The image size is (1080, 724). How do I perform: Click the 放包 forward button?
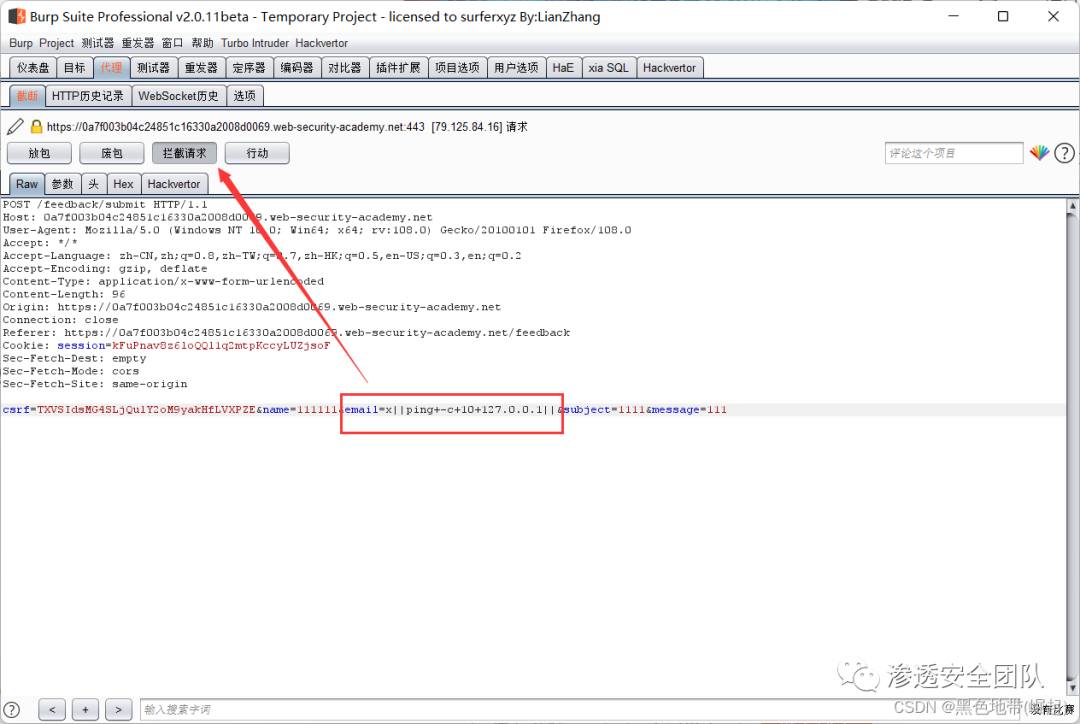(x=39, y=153)
